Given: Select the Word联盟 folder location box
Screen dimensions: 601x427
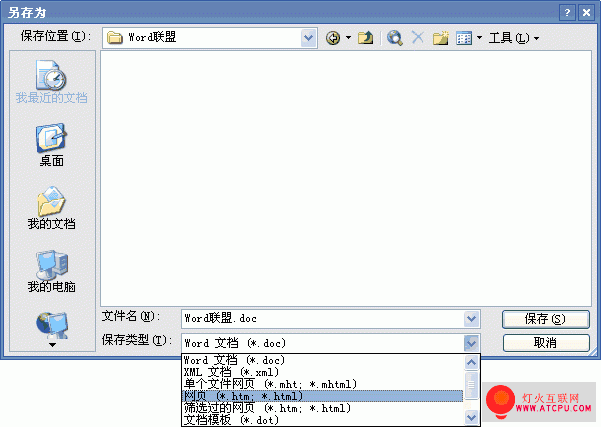Looking at the screenshot, I should click(x=210, y=38).
